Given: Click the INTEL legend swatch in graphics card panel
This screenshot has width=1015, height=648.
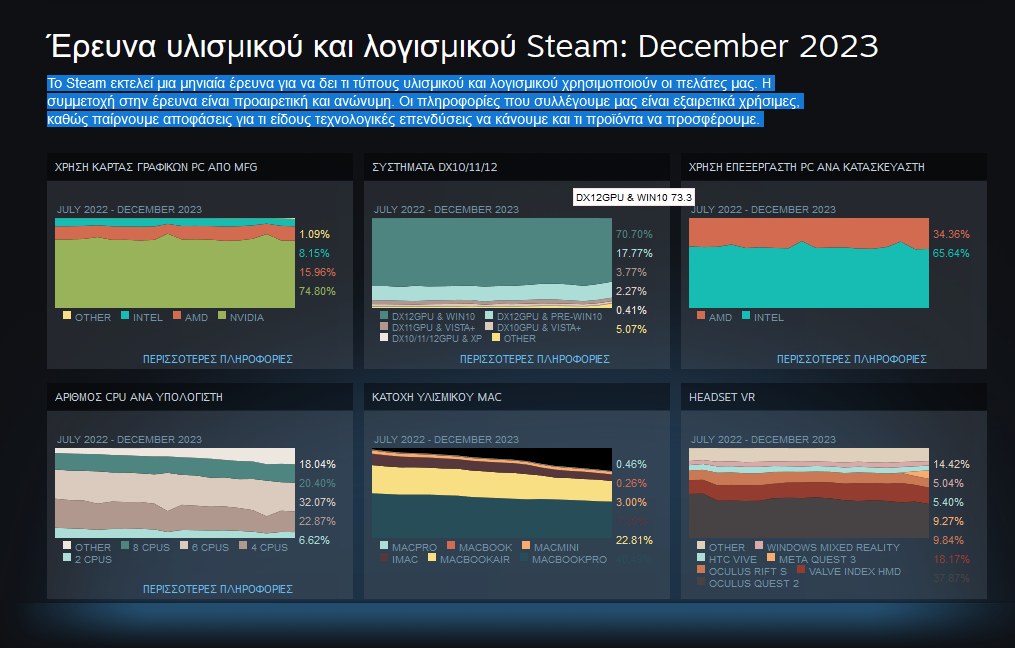Looking at the screenshot, I should (x=125, y=315).
